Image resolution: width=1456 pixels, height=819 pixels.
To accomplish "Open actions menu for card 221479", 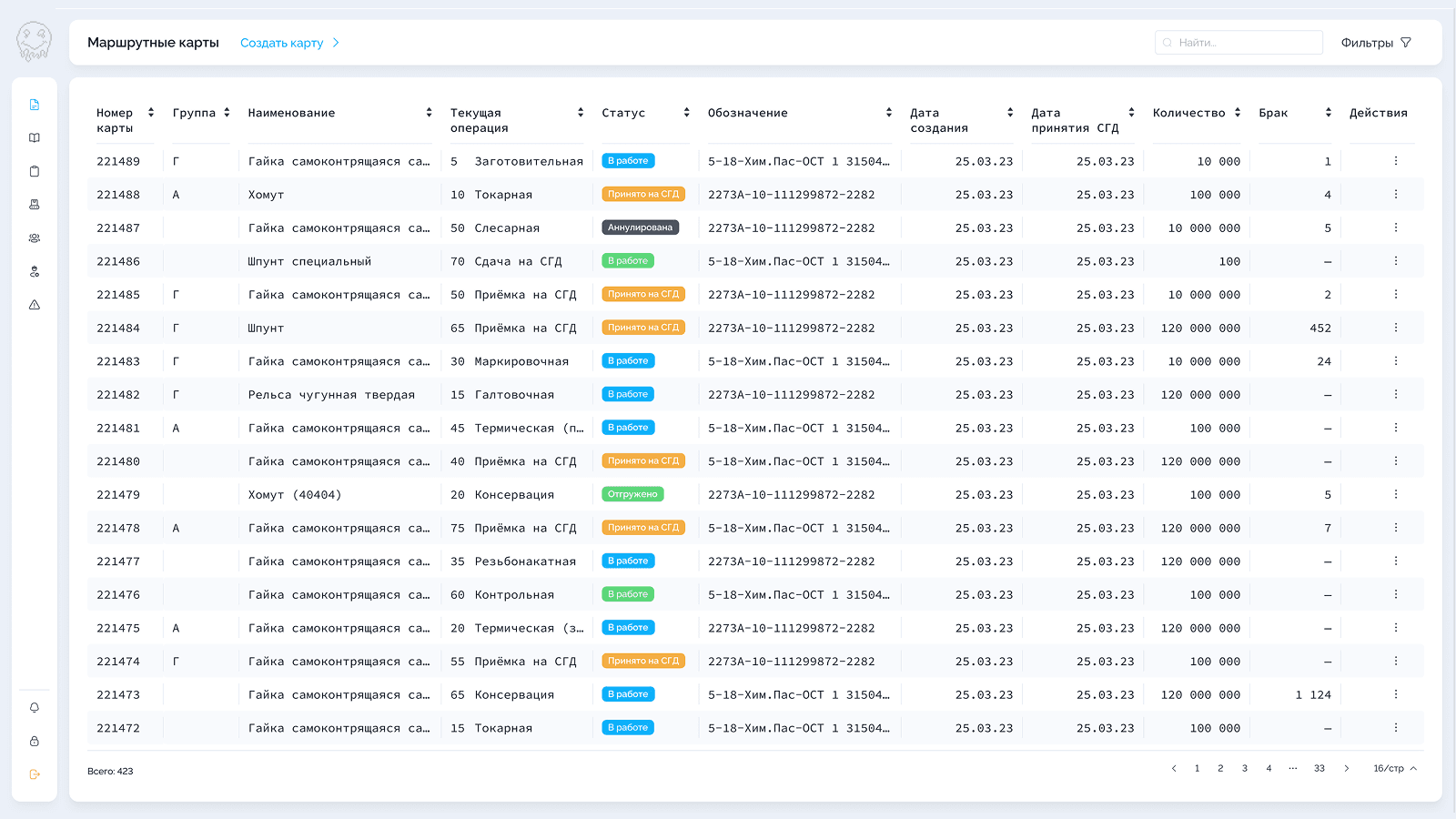I will tap(1395, 494).
